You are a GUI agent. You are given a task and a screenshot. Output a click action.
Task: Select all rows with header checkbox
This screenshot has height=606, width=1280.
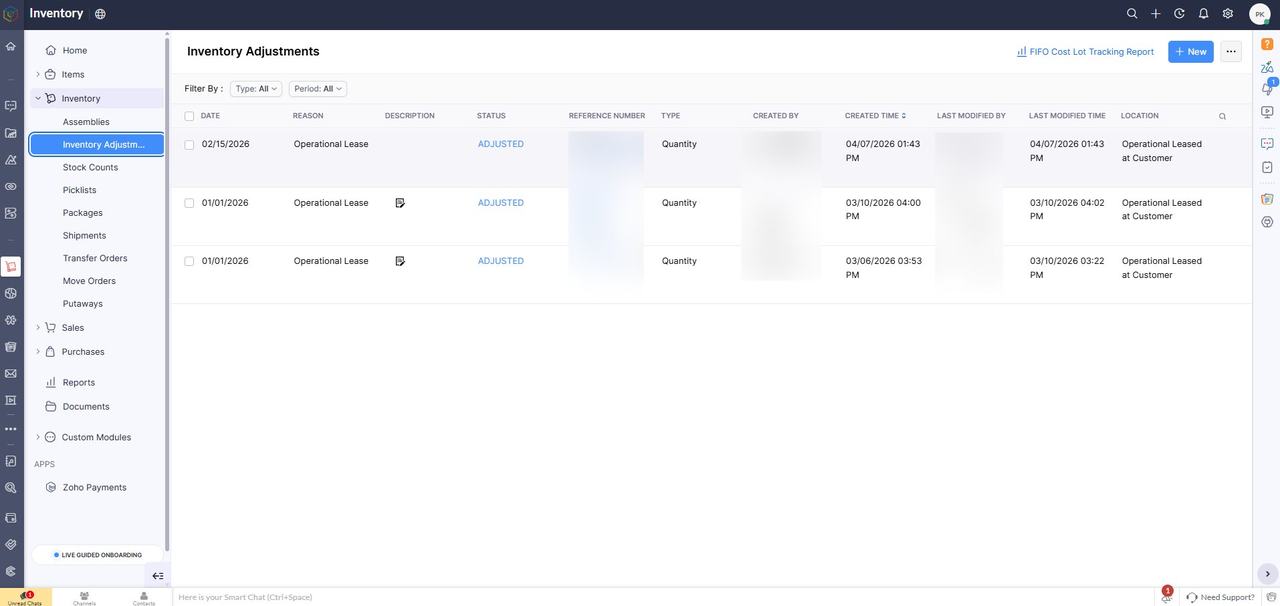(189, 116)
